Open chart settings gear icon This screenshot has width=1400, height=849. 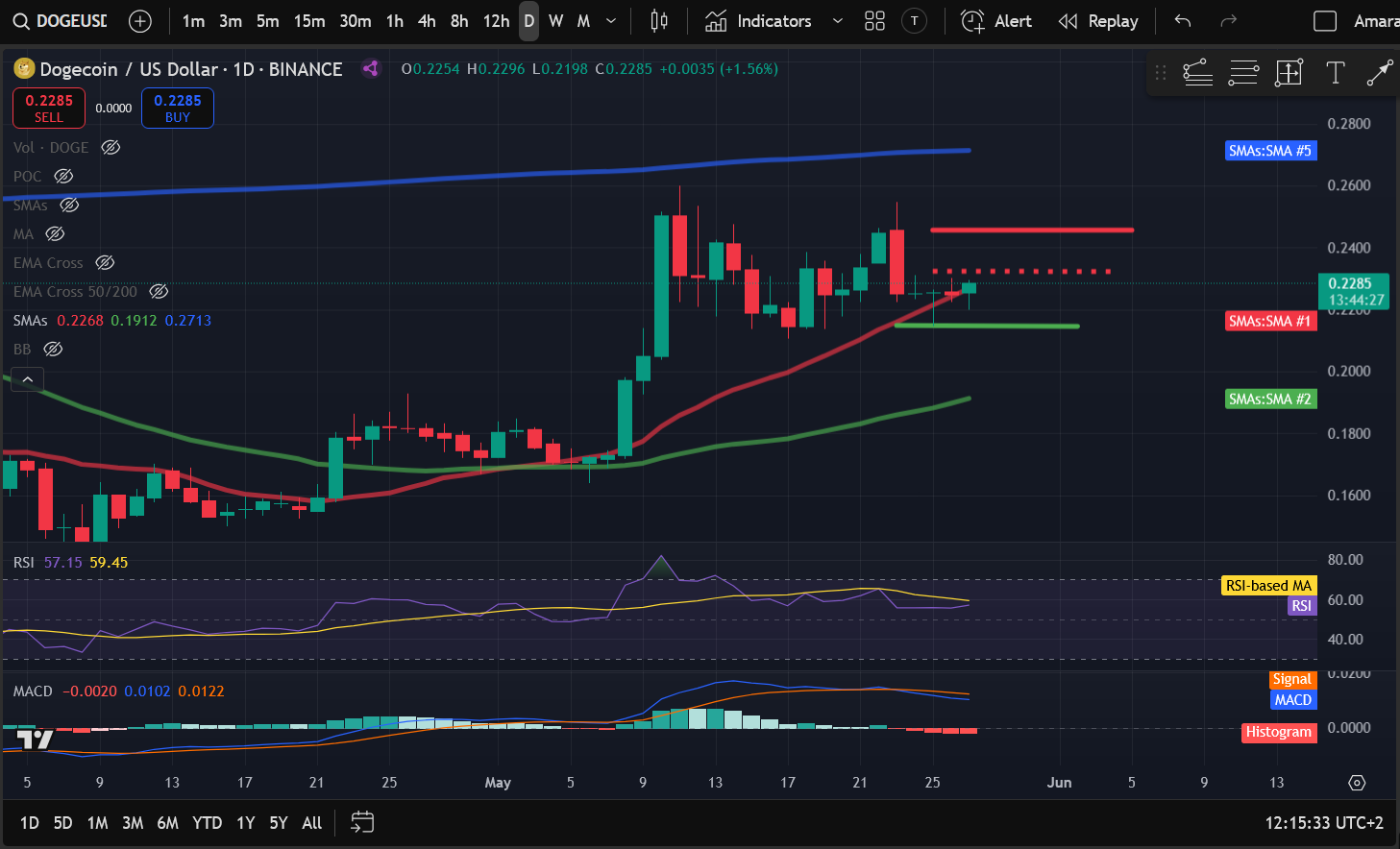[1357, 783]
